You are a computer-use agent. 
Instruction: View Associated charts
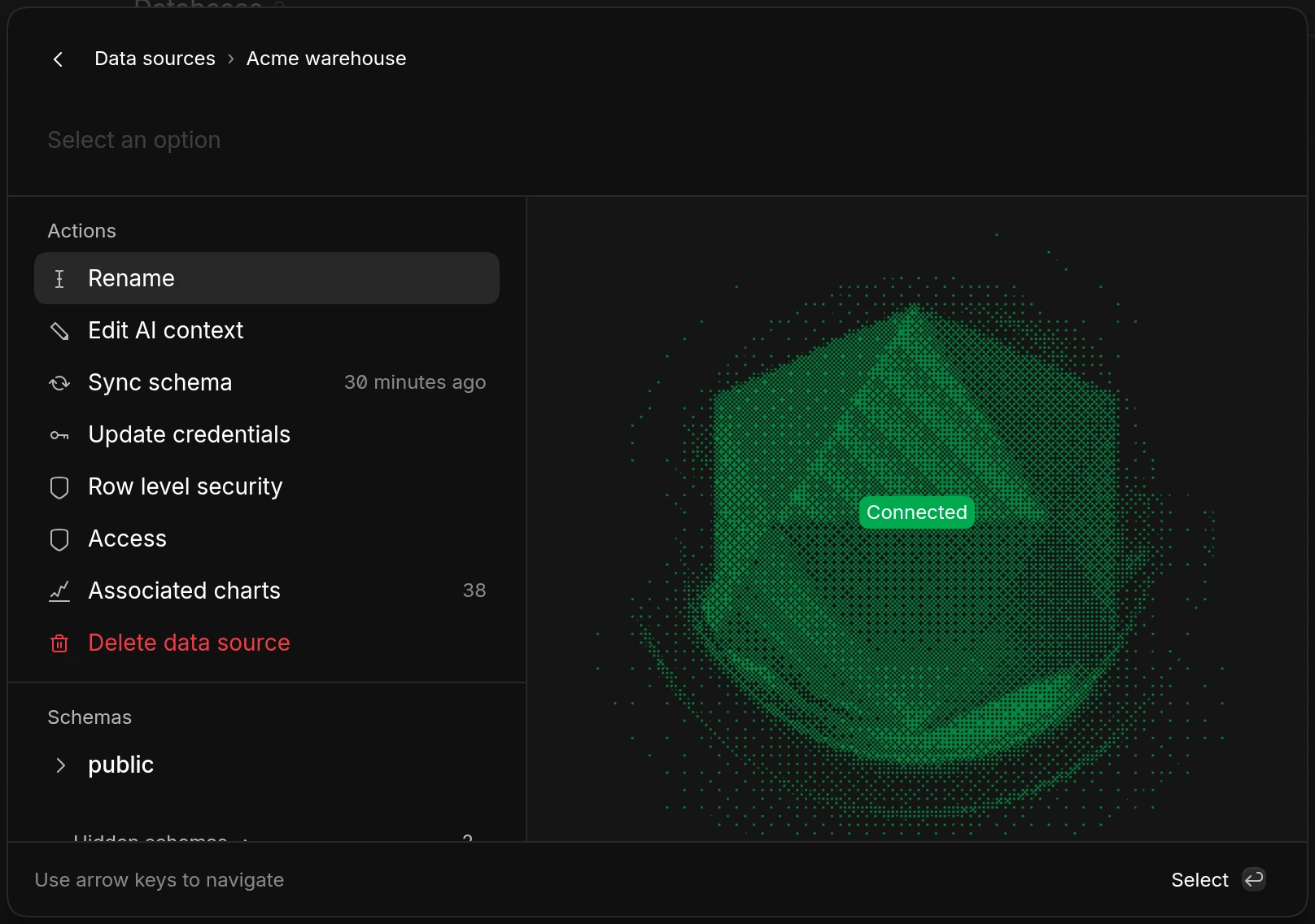pos(267,591)
